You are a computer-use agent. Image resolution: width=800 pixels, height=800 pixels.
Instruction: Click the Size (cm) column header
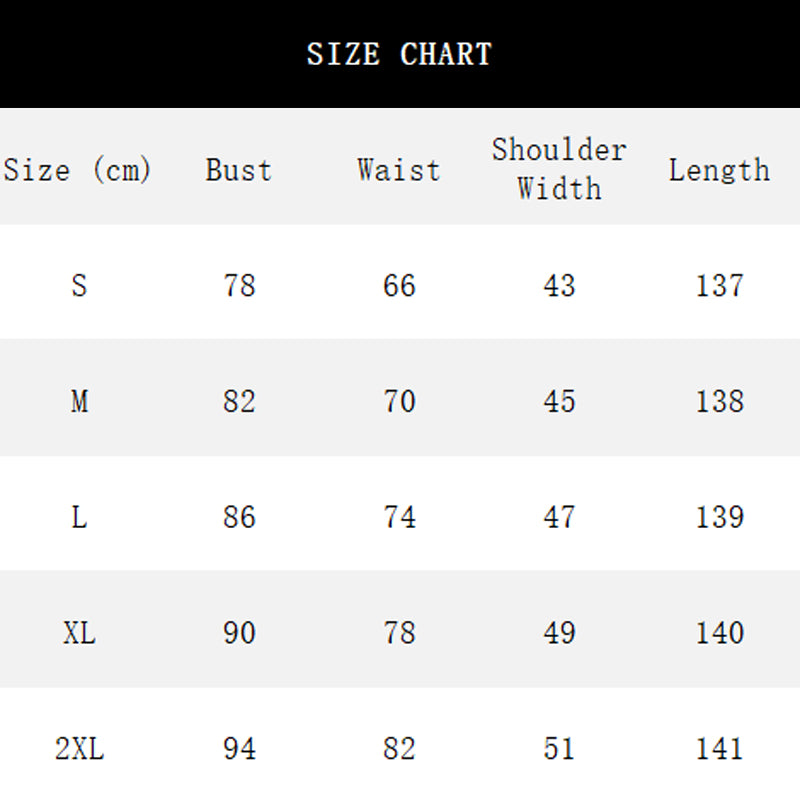point(78,170)
